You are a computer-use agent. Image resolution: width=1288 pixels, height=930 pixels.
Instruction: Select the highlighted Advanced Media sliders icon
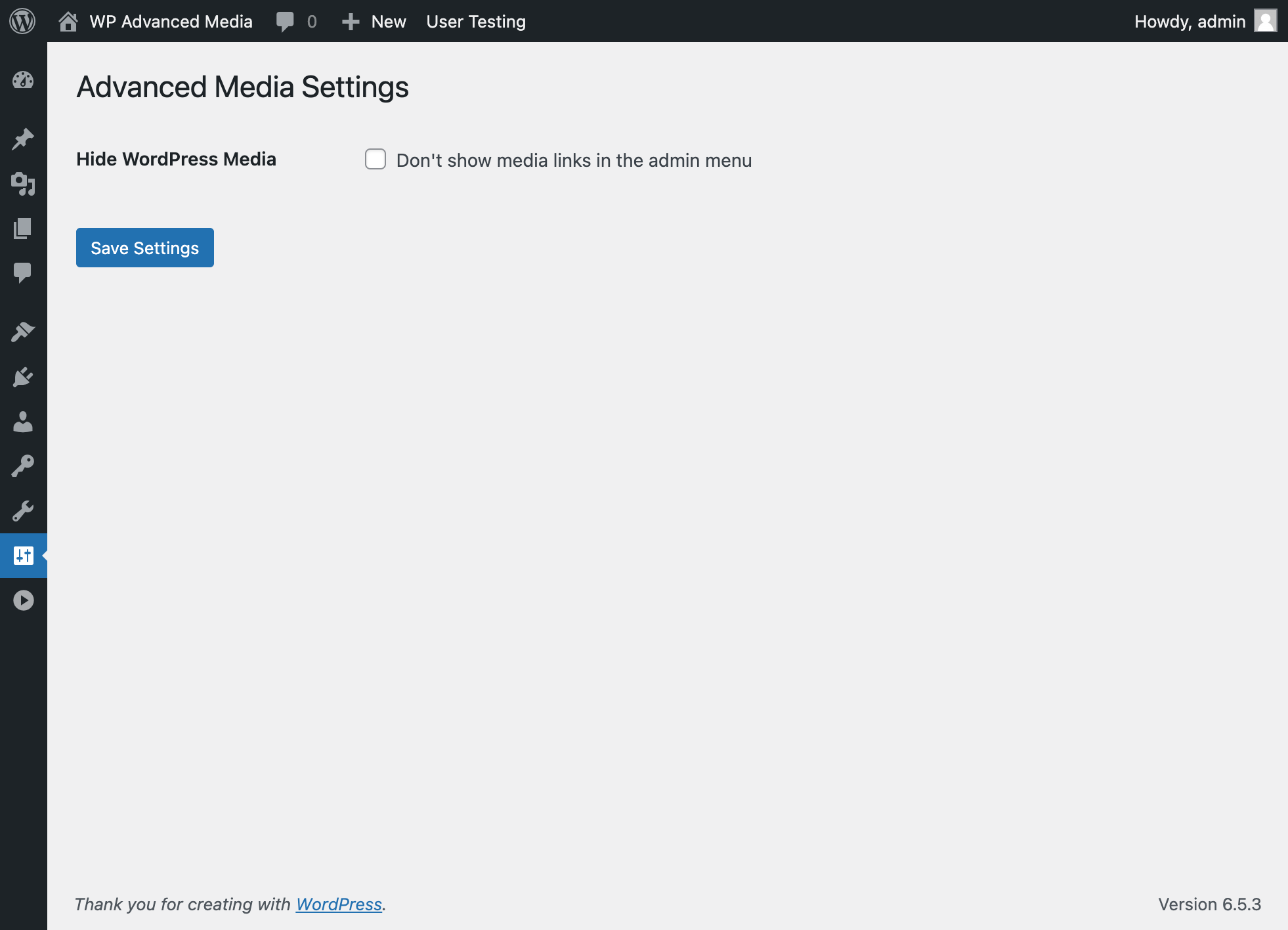pyautogui.click(x=23, y=556)
